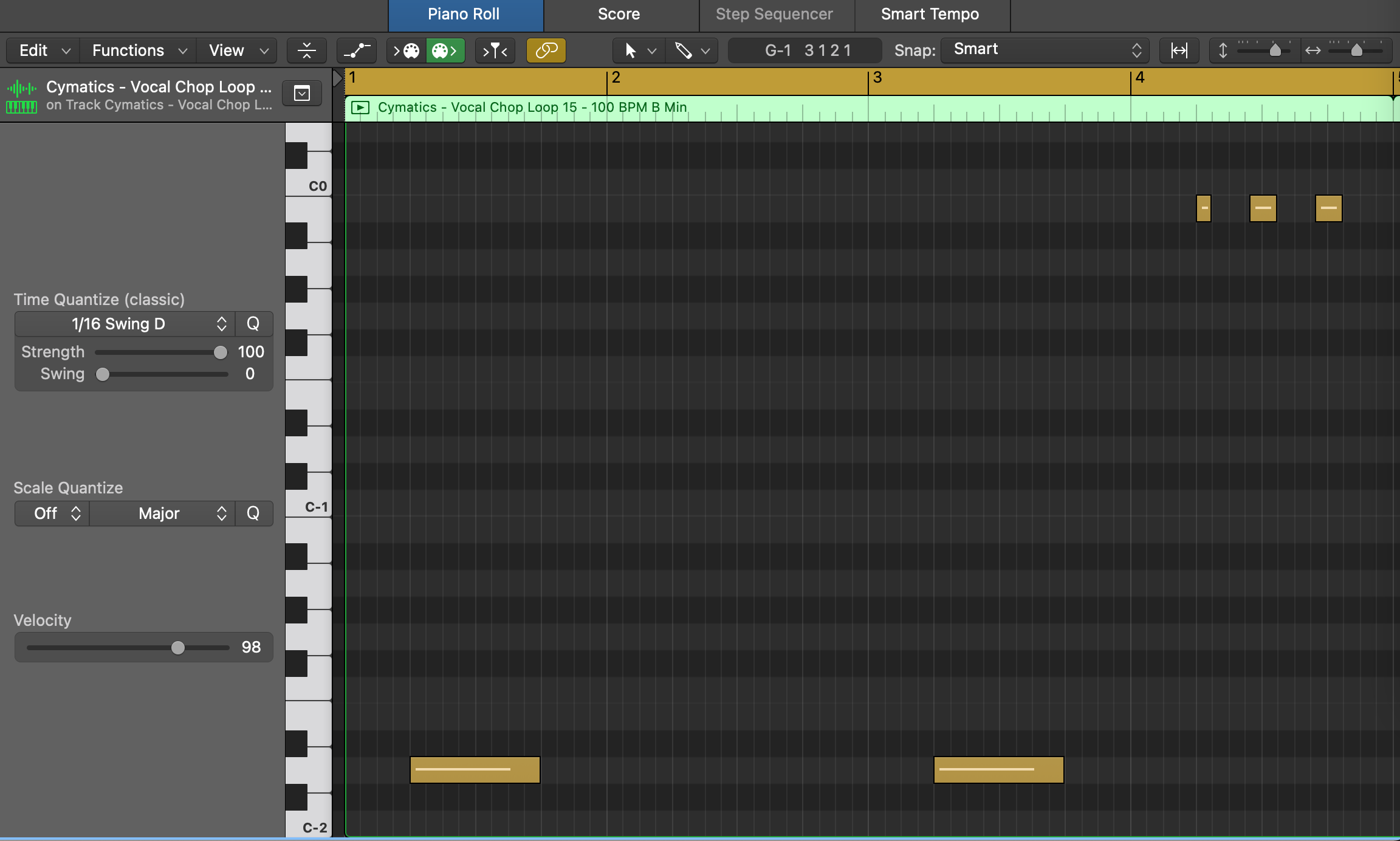The image size is (1400, 841).
Task: Enable the Q button for Scale Quantize
Action: 253,513
